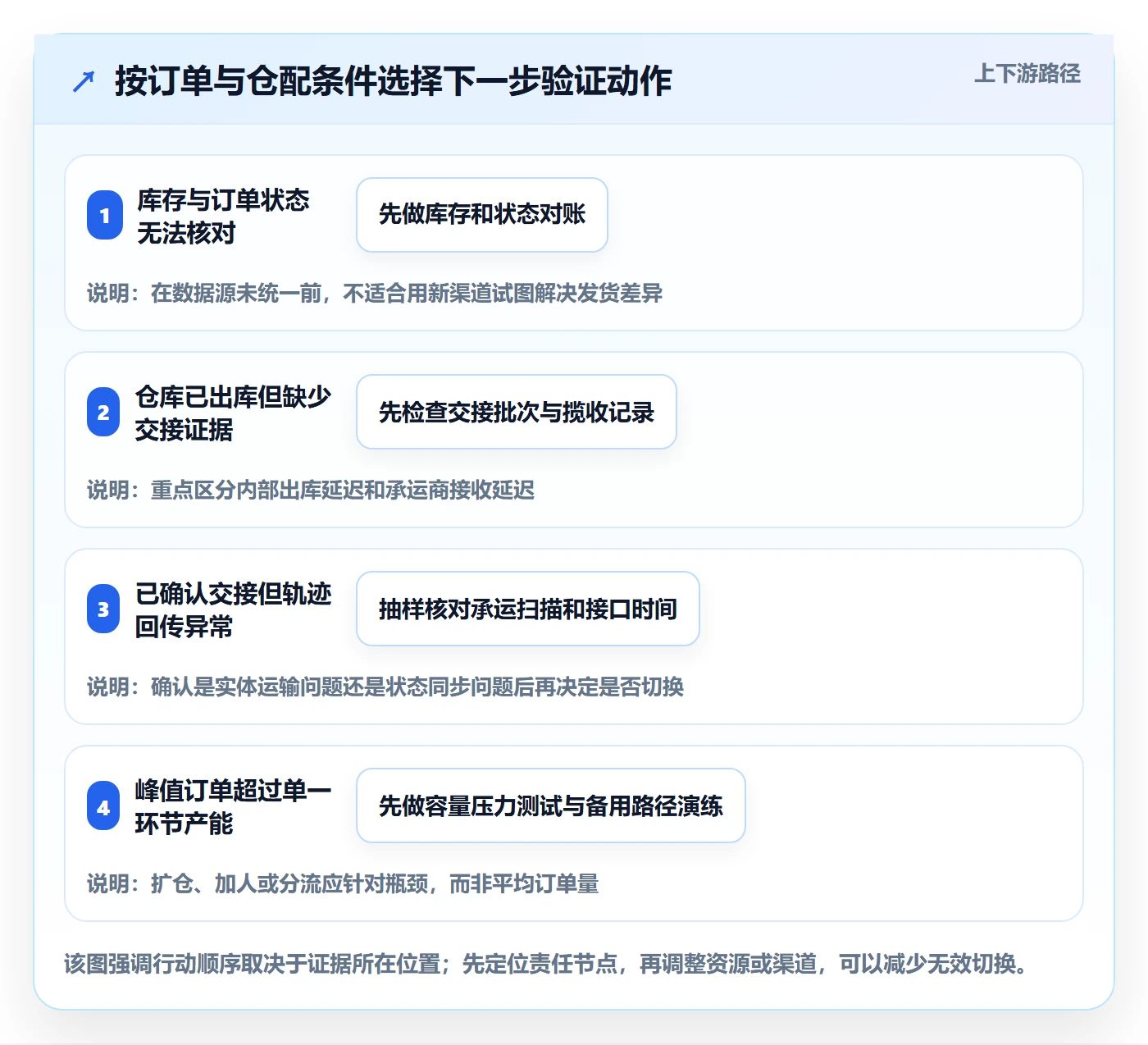The height and width of the screenshot is (1045, 1148).
Task: Click the note 扩仓、加人或分流应针对瓶颈
Action: pos(343,883)
